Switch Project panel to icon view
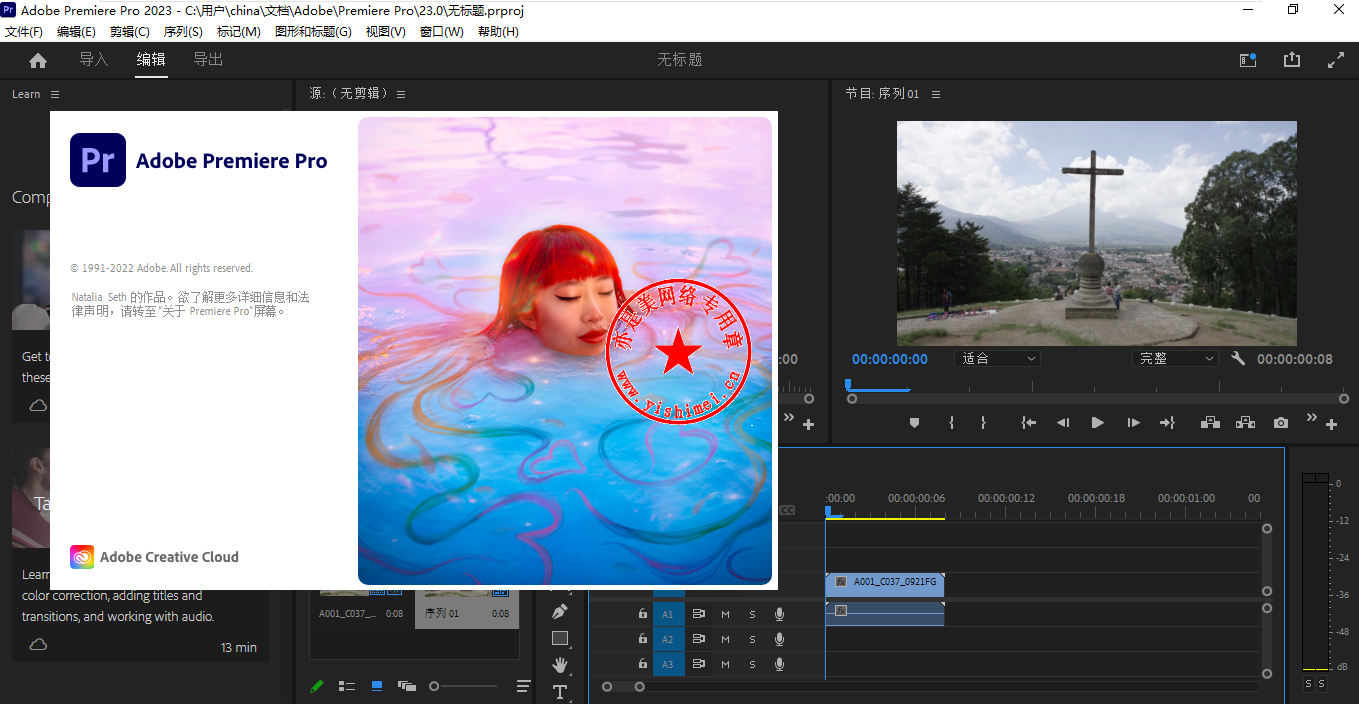This screenshot has width=1359, height=704. point(377,686)
